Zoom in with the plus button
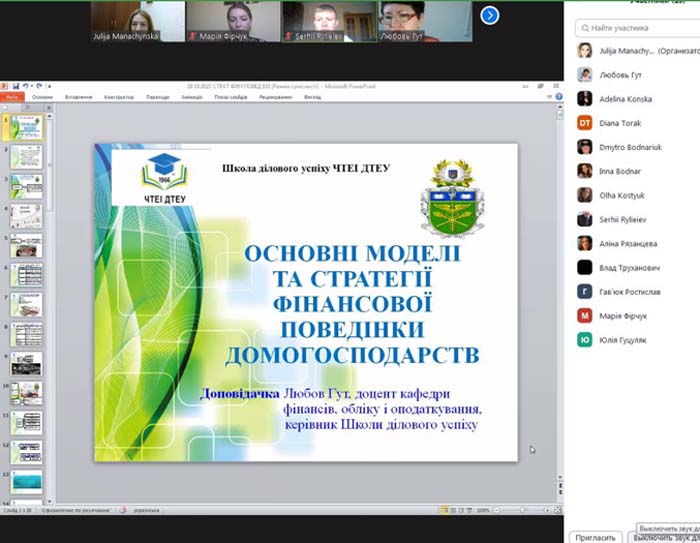Screen dimensions: 700x543 (547, 510)
